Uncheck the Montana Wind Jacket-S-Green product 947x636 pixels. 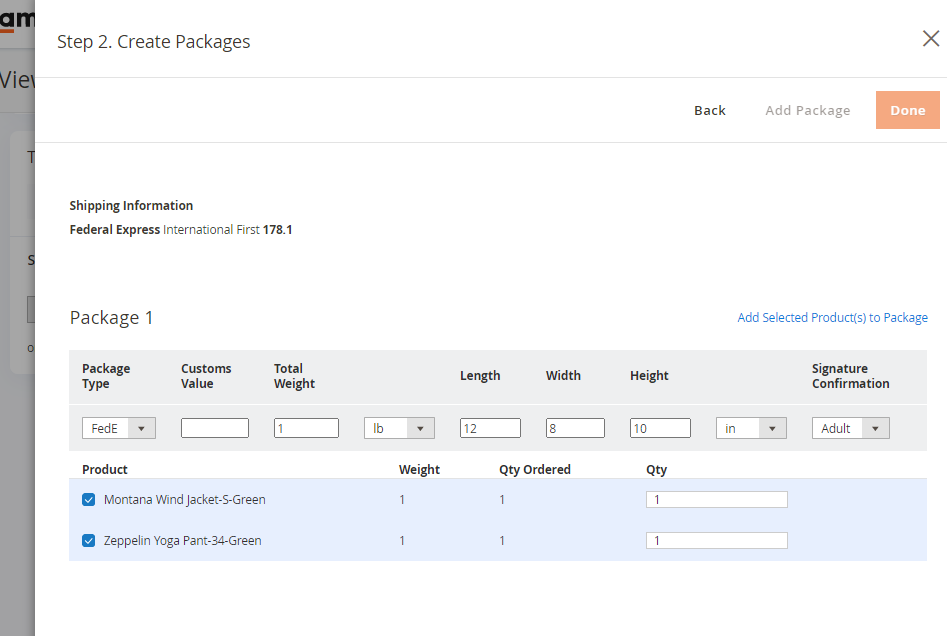88,499
